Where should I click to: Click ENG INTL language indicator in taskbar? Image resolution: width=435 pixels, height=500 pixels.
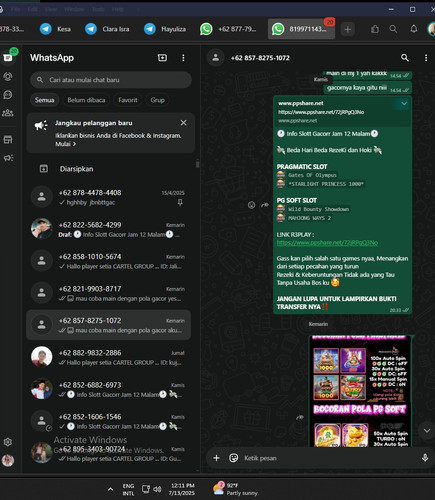(x=128, y=489)
